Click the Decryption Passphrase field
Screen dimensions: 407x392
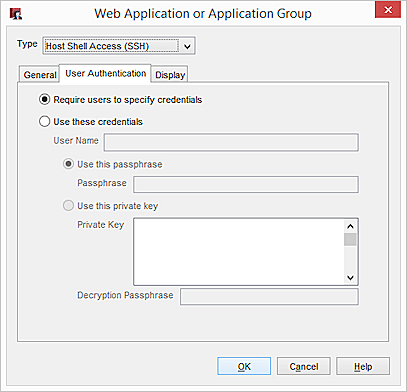tap(269, 297)
